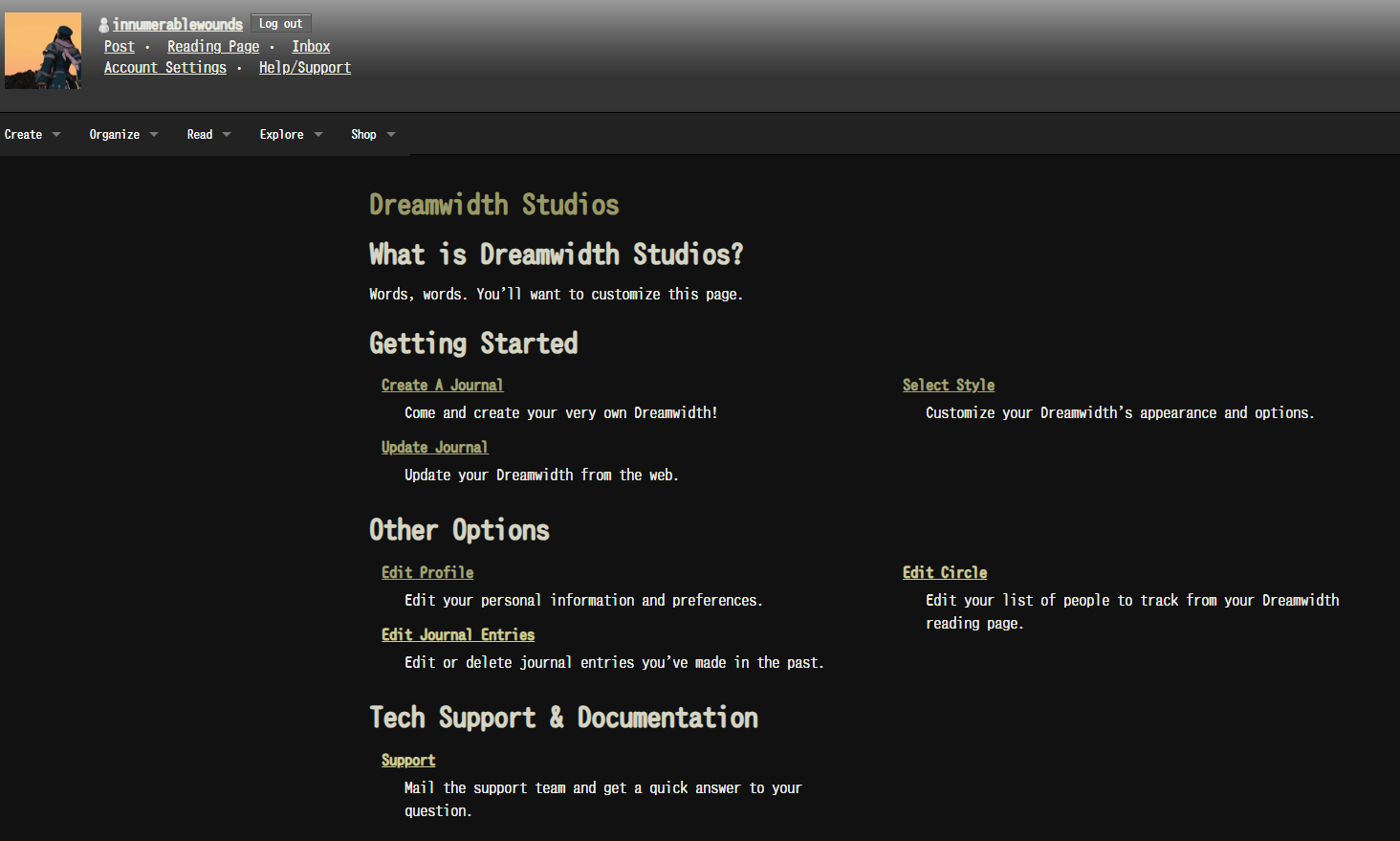Open the Post link in header
Image resolution: width=1400 pixels, height=841 pixels.
[120, 47]
